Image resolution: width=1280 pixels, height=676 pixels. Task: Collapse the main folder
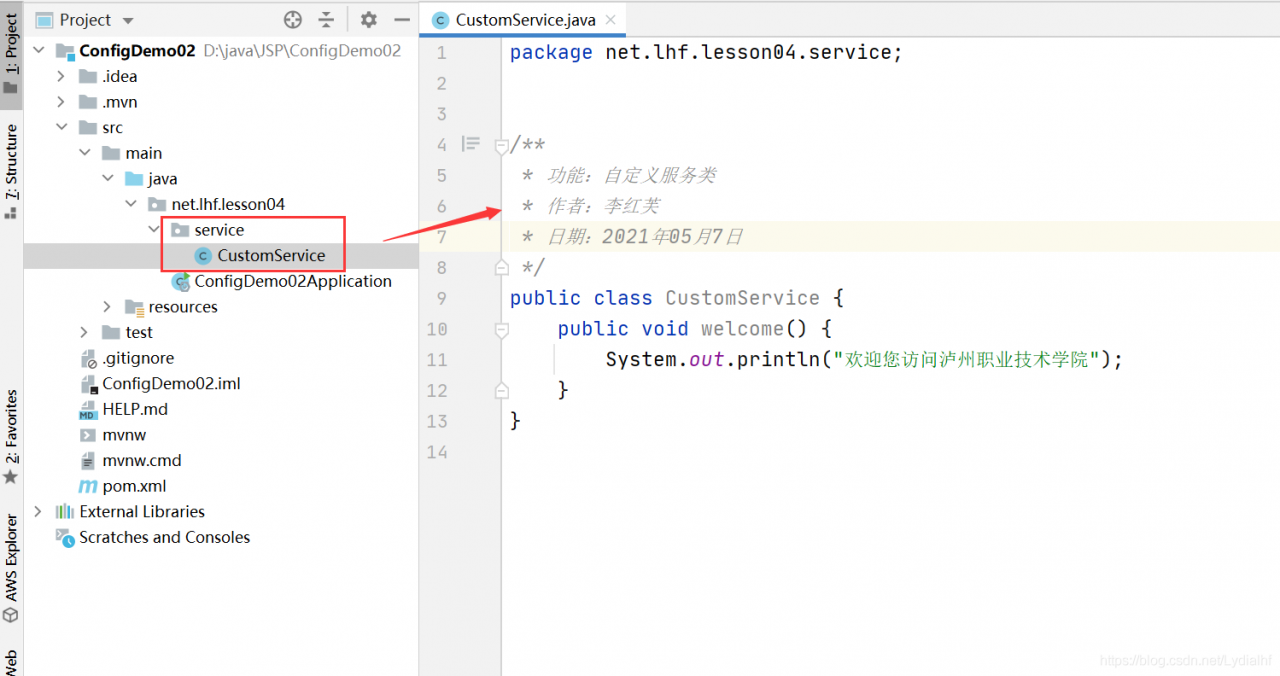pyautogui.click(x=85, y=153)
